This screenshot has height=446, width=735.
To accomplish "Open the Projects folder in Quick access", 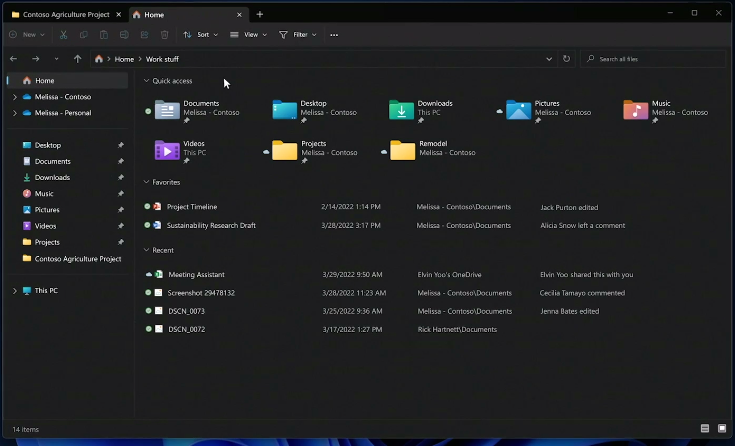I will (312, 151).
